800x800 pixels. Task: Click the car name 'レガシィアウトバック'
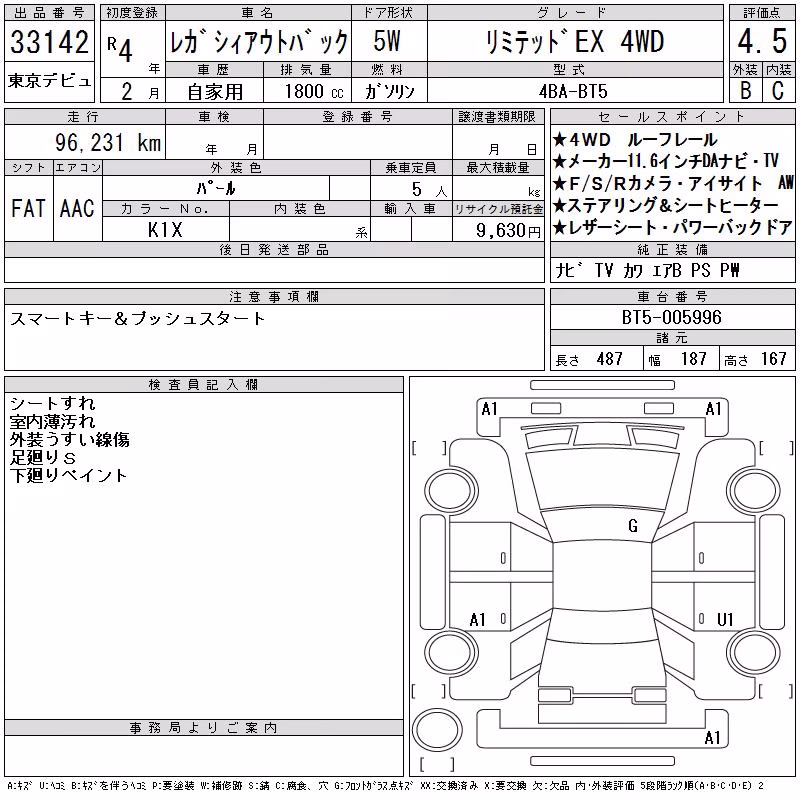tap(259, 42)
